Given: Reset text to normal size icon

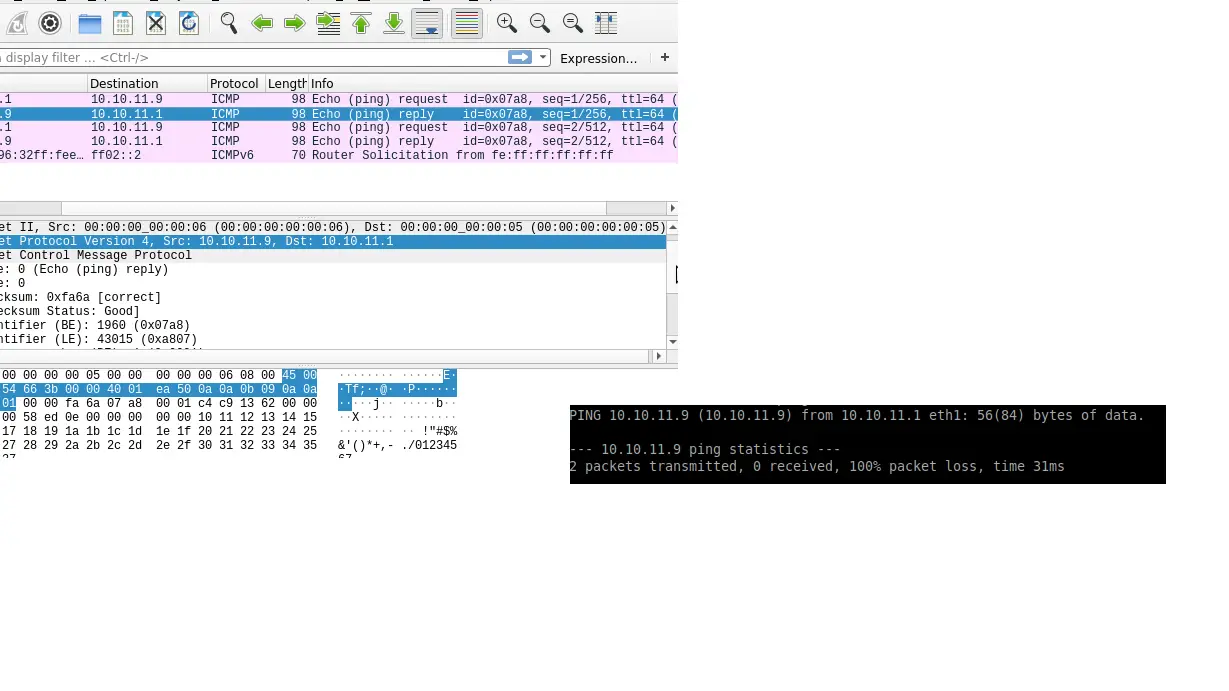Looking at the screenshot, I should click(573, 23).
